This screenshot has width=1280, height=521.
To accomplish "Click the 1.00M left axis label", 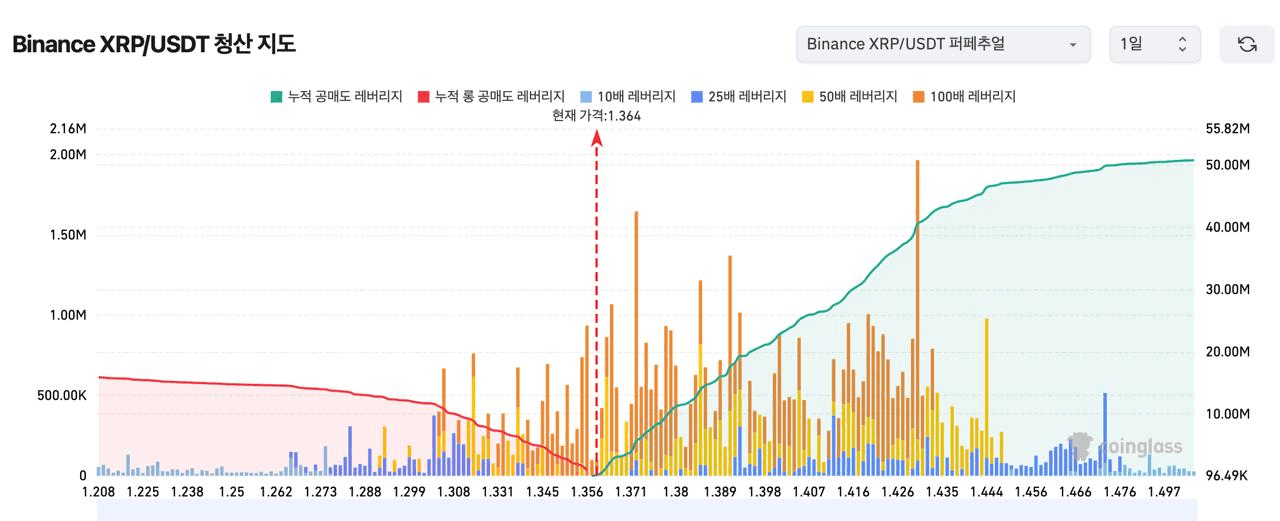I will pos(67,315).
